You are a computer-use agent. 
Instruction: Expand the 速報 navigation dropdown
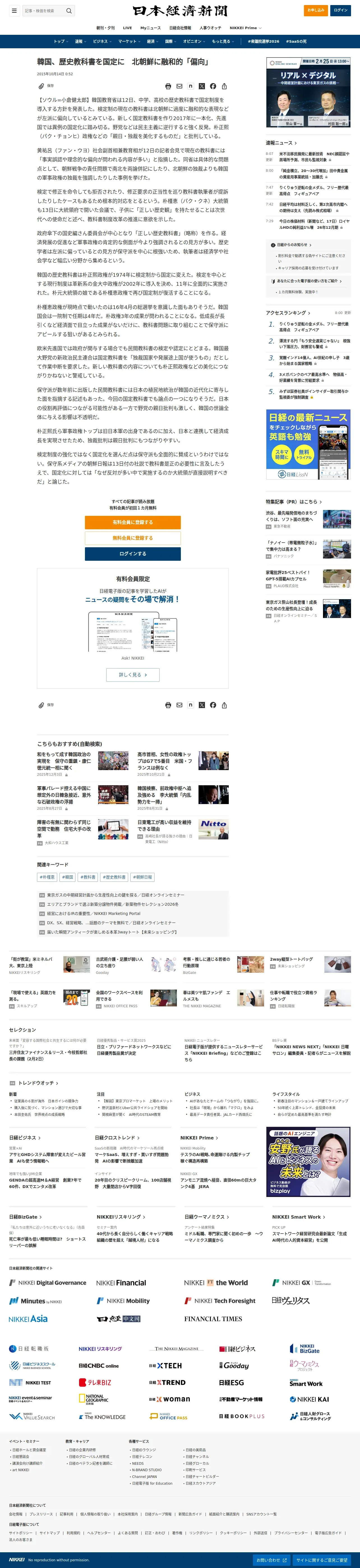[80, 41]
